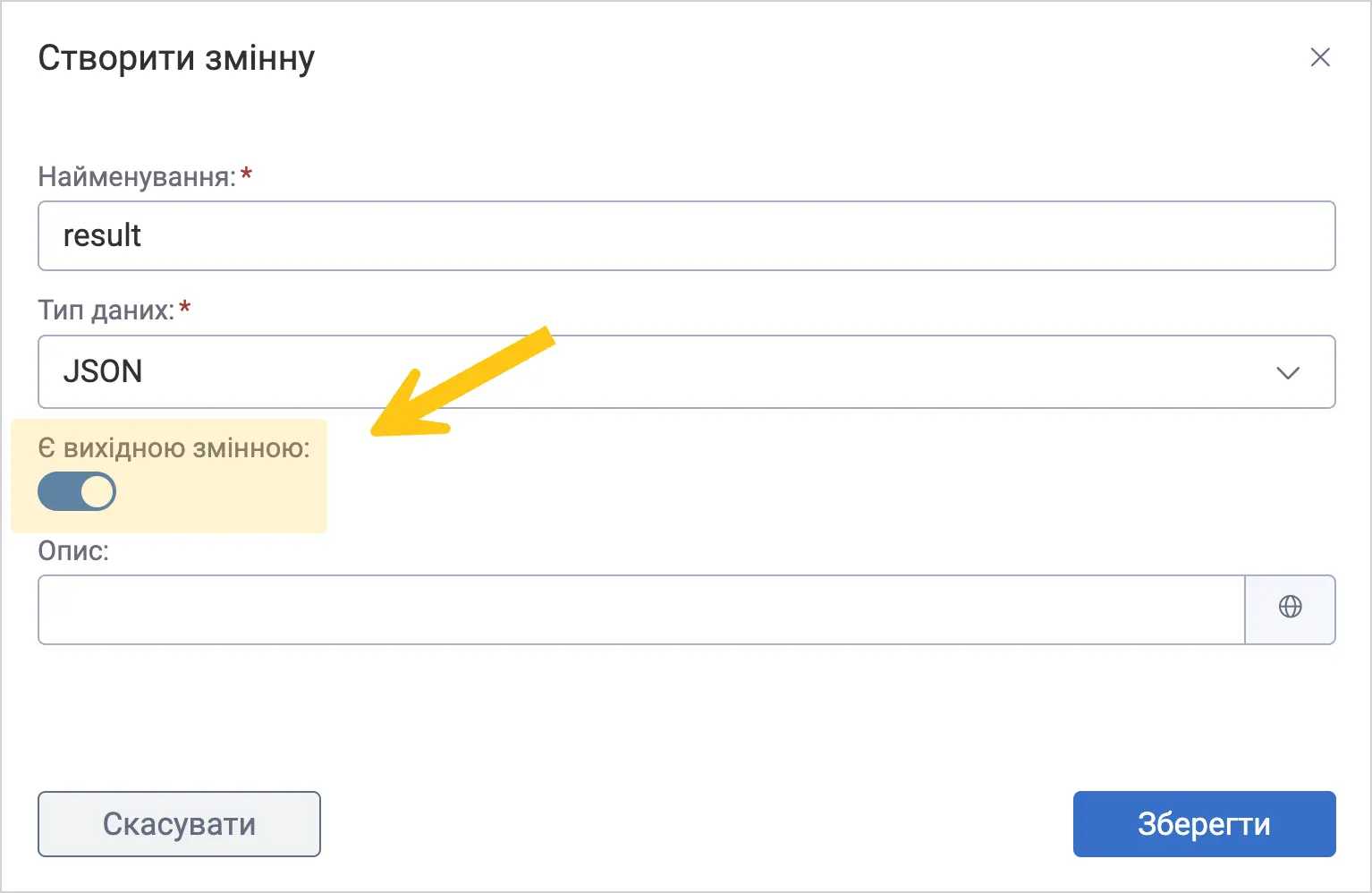Screen dimensions: 1372x893
Task: Close the Створити змінну dialog
Action: (x=1320, y=57)
